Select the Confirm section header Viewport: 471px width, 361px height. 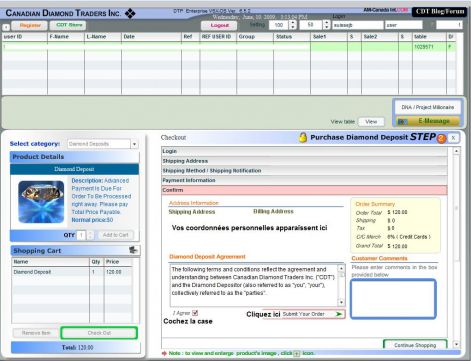[x=304, y=190]
